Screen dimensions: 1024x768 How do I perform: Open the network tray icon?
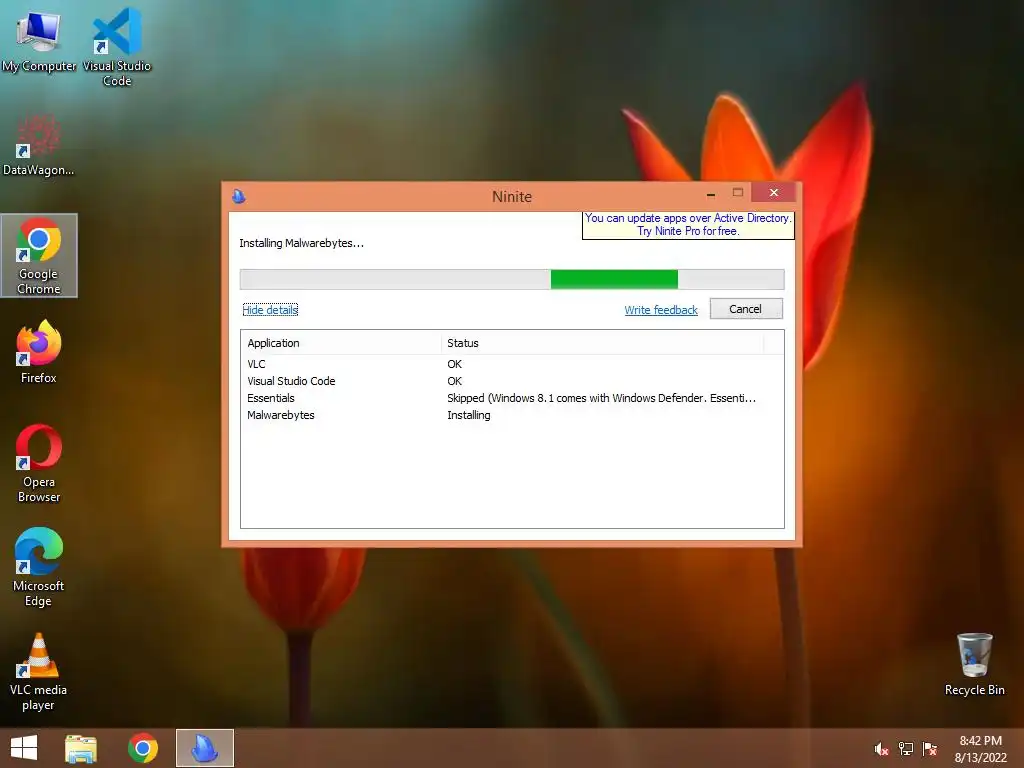(x=906, y=749)
